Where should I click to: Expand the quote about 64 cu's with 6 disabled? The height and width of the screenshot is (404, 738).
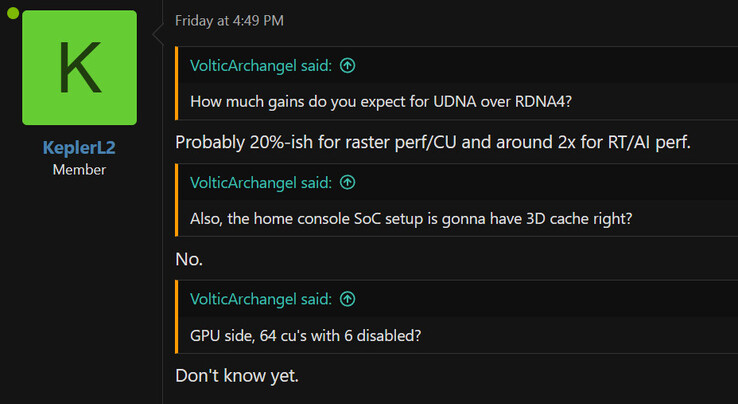tap(305, 334)
